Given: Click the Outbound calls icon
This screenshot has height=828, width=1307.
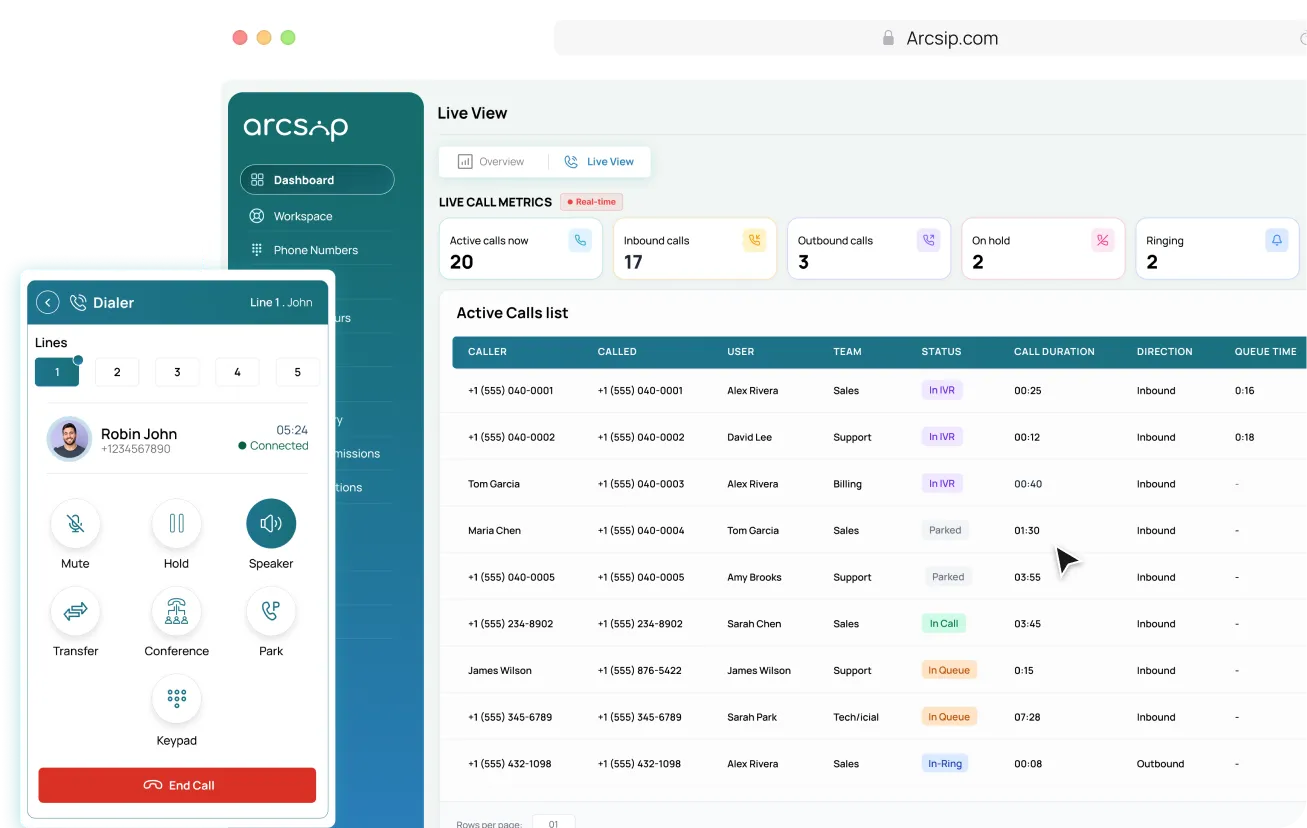Looking at the screenshot, I should point(928,240).
